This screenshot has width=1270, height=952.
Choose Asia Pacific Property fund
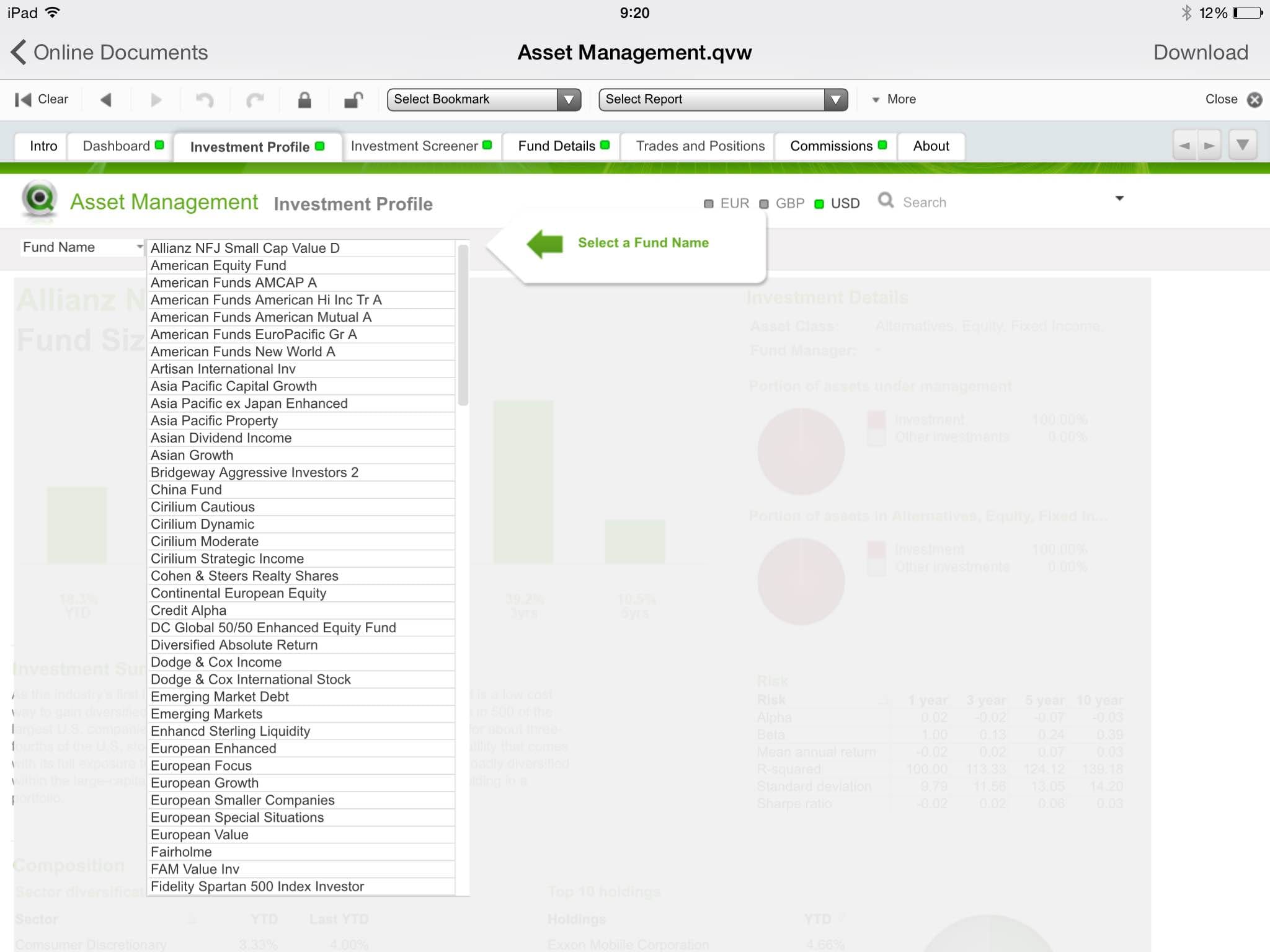click(x=215, y=421)
